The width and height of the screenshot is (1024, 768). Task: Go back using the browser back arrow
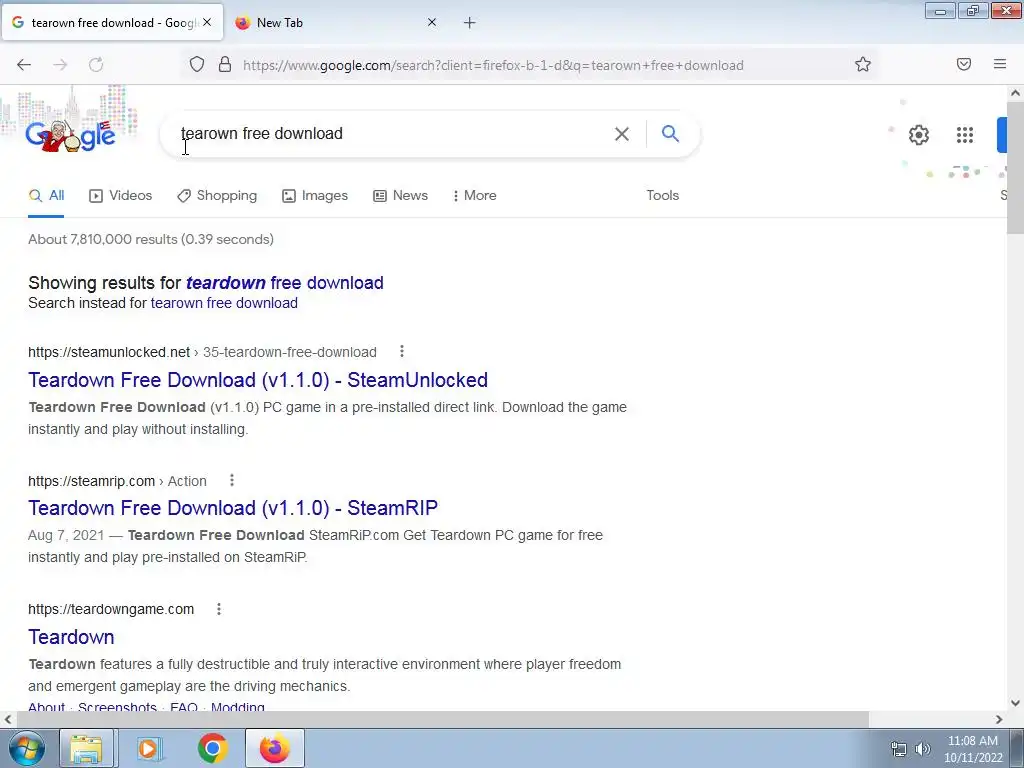point(24,65)
